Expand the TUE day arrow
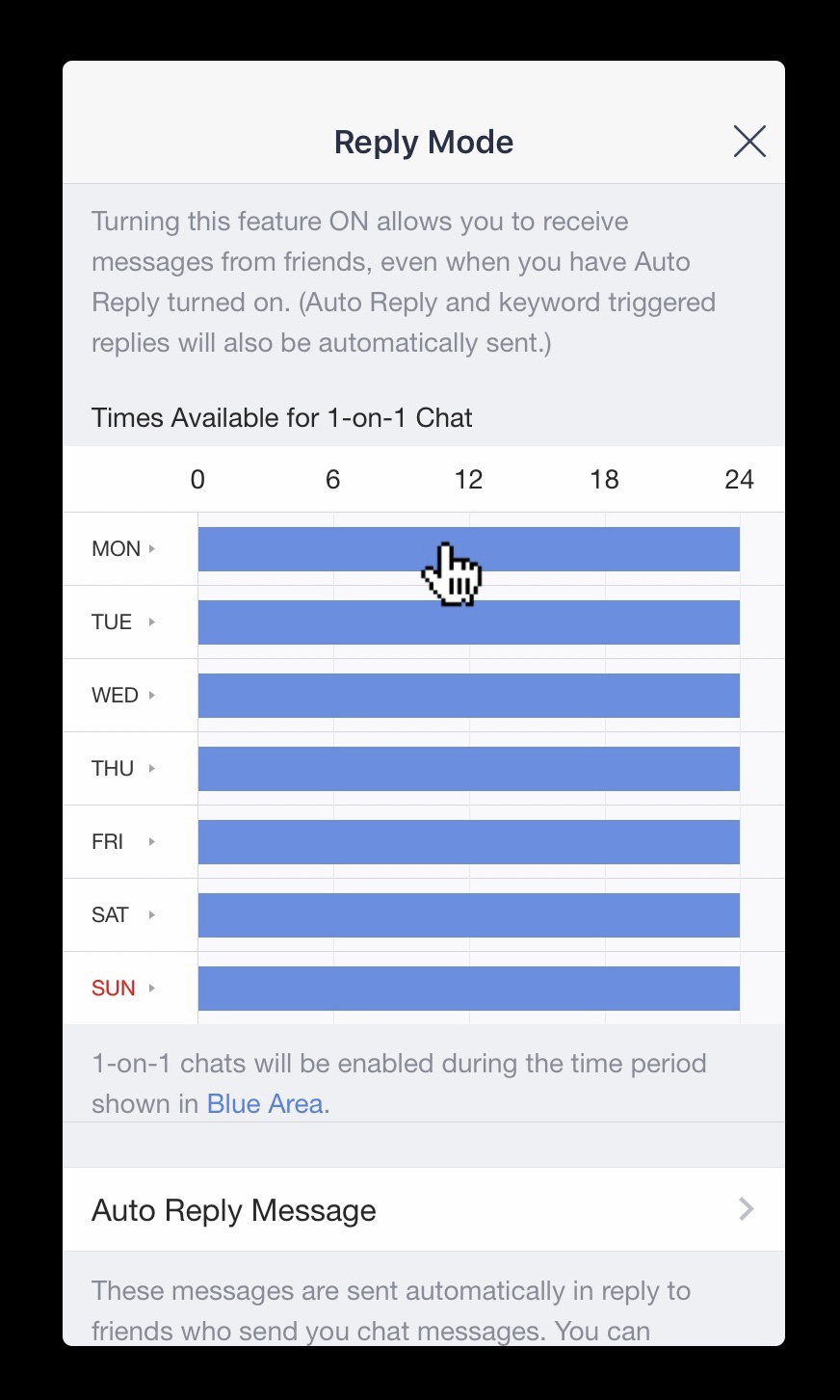 [x=152, y=622]
